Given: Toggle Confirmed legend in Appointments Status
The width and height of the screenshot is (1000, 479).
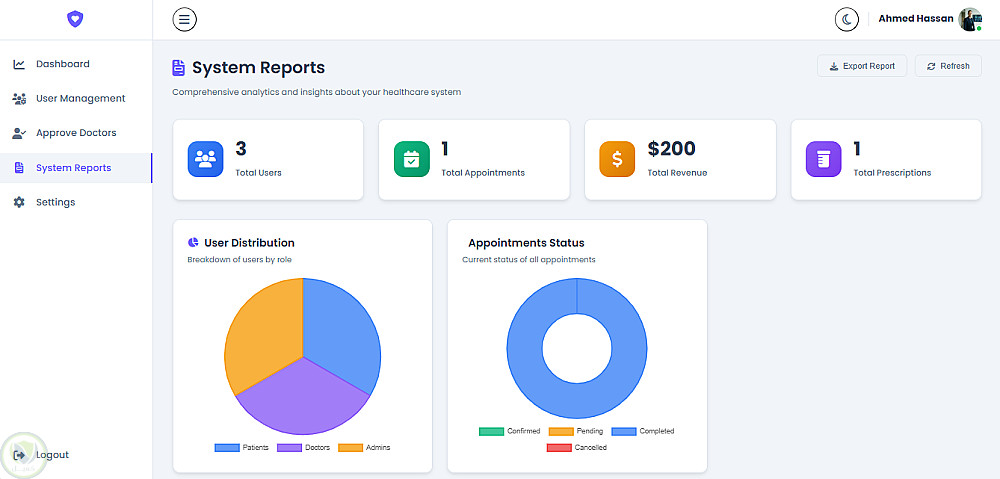Looking at the screenshot, I should pos(510,431).
